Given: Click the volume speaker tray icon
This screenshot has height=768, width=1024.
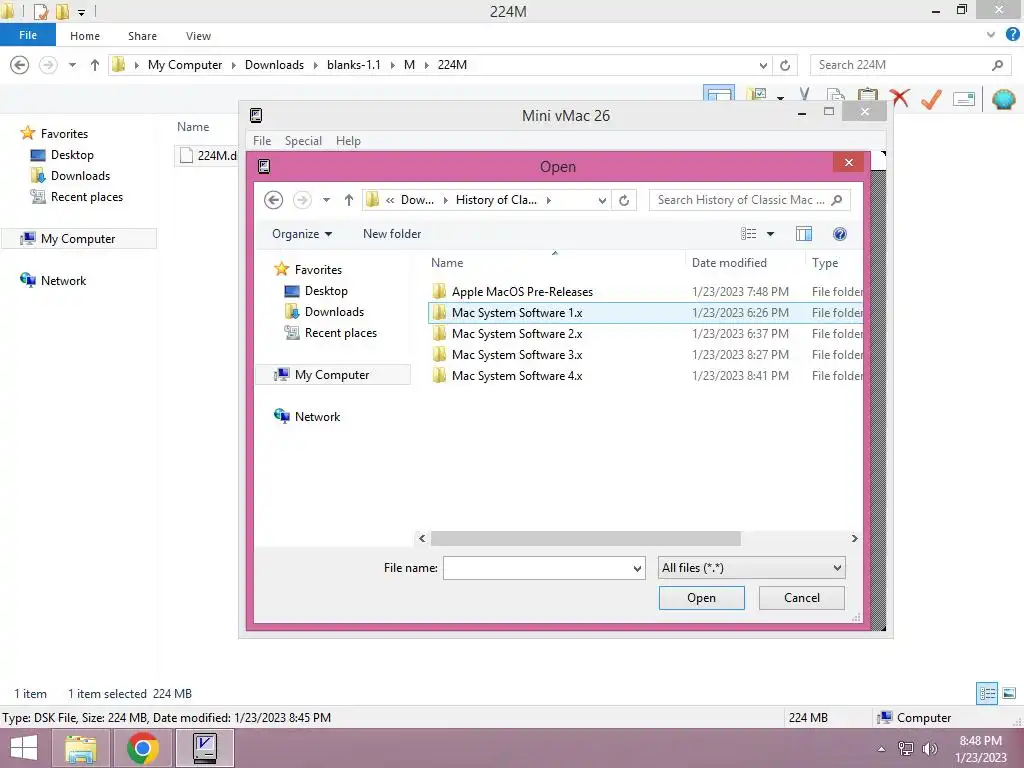Looking at the screenshot, I should pyautogui.click(x=929, y=748).
